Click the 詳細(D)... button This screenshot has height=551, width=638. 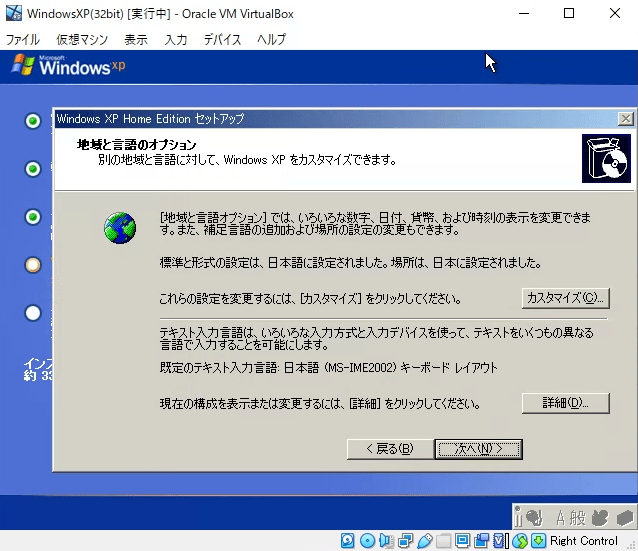pos(566,403)
